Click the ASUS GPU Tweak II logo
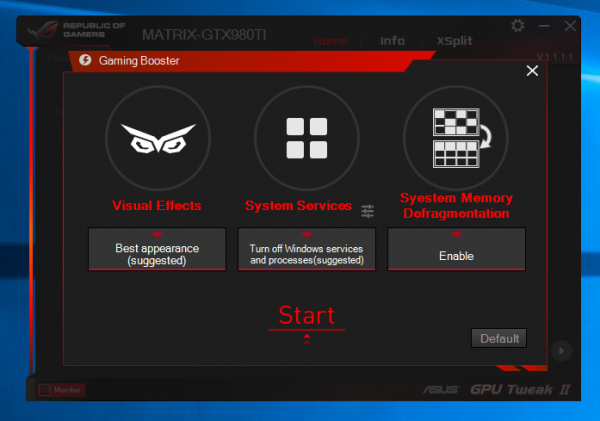Viewport: 600px width, 421px height. [496, 390]
